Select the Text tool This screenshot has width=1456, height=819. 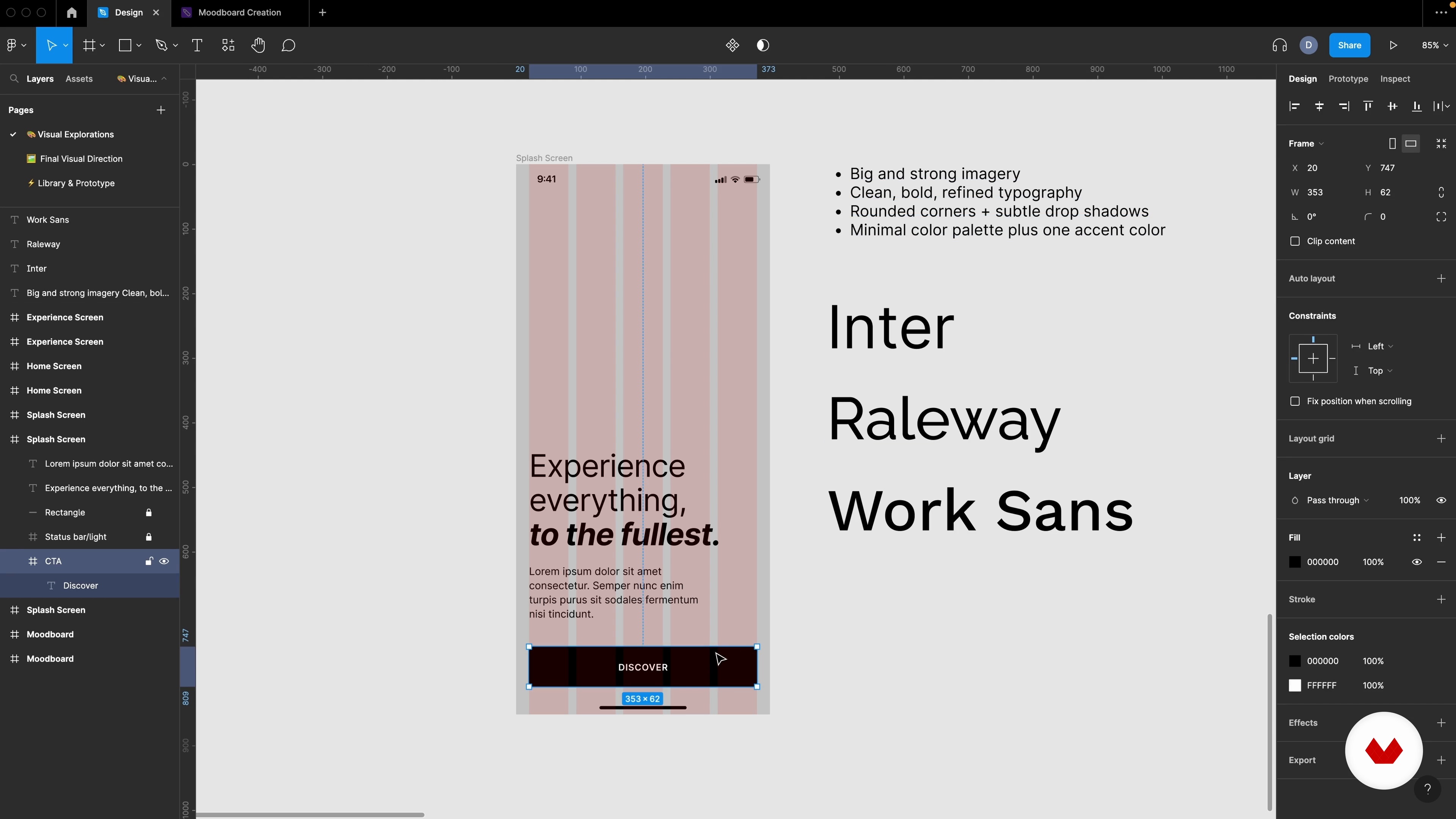[197, 45]
